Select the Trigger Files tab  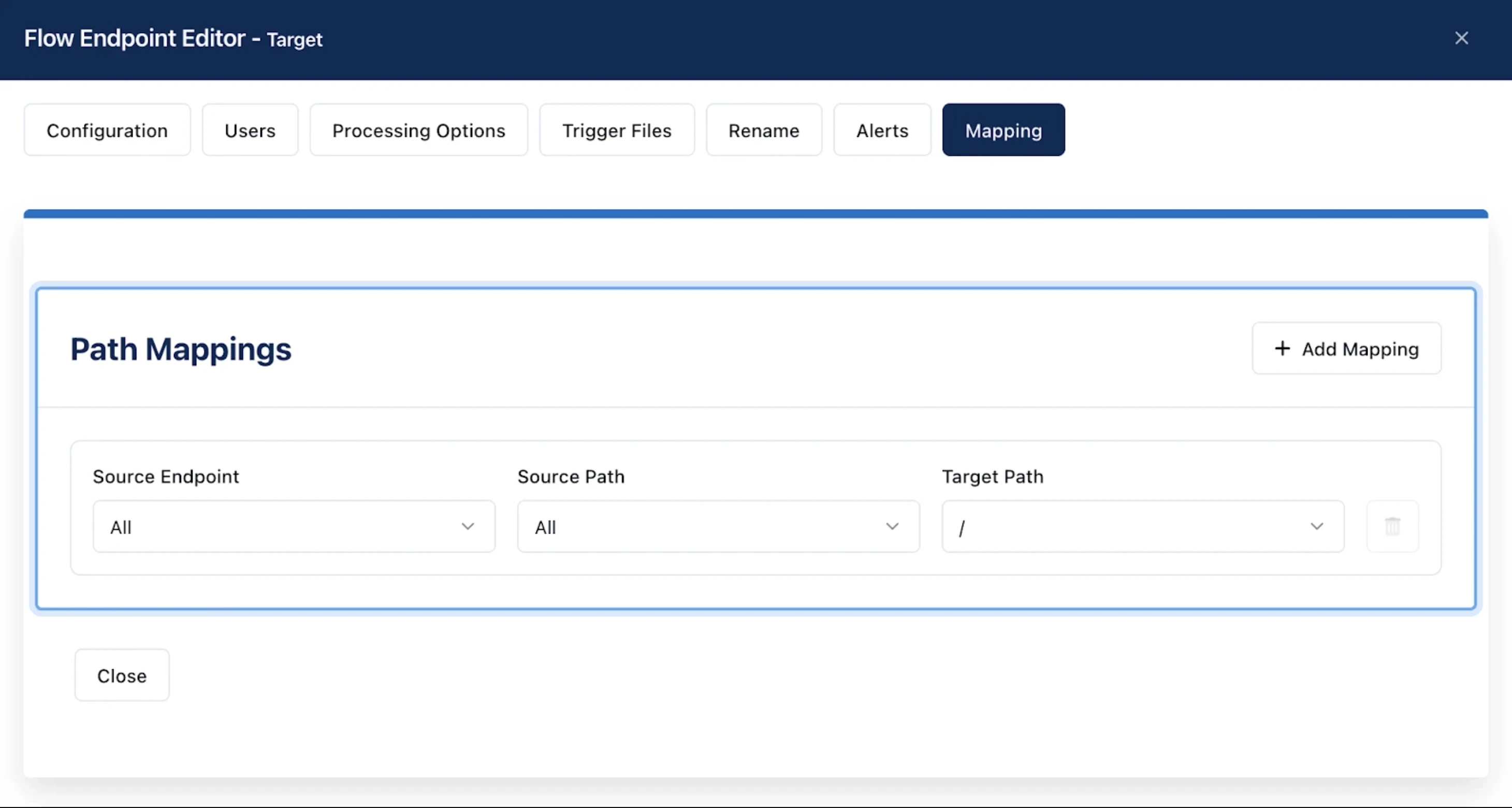pyautogui.click(x=617, y=130)
